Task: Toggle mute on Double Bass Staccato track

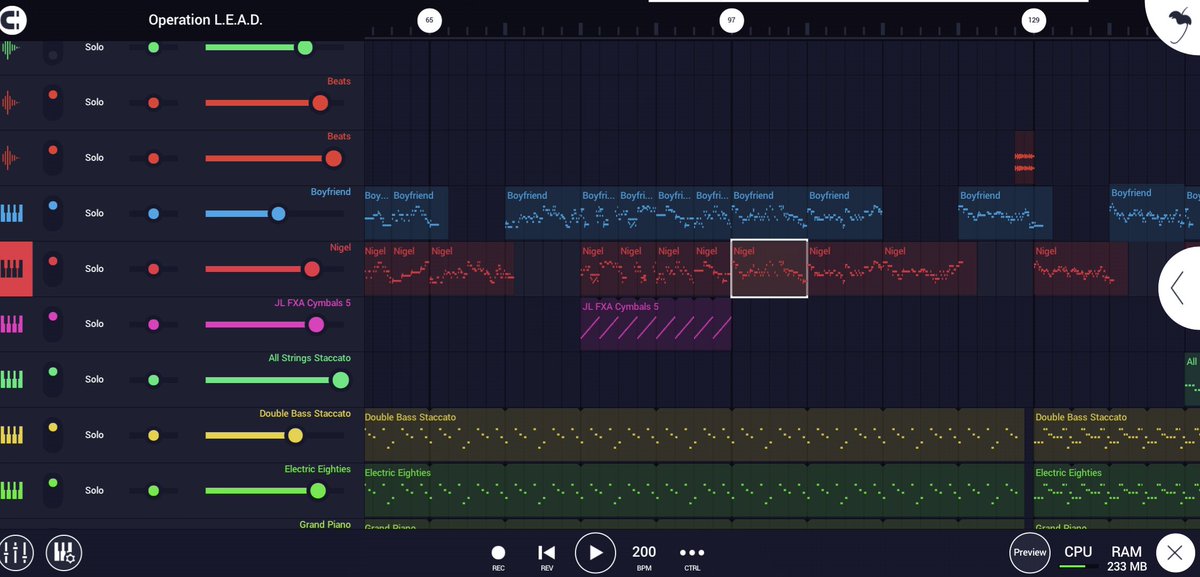Action: click(53, 435)
